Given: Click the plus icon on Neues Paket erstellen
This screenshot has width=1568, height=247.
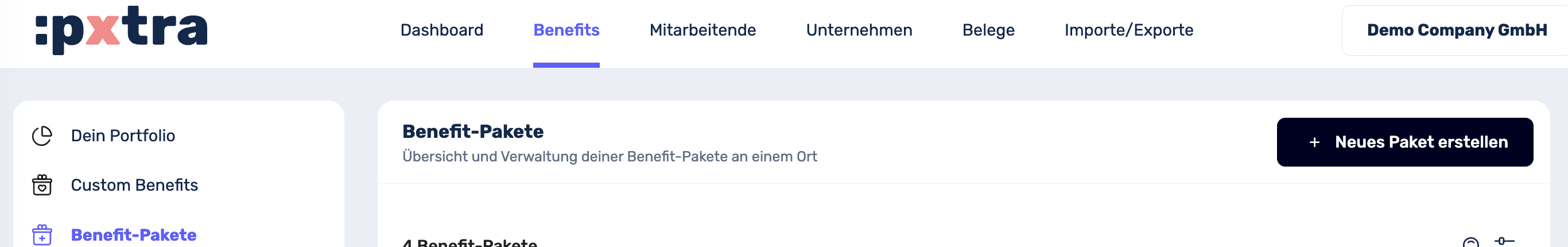Looking at the screenshot, I should pos(1314,142).
